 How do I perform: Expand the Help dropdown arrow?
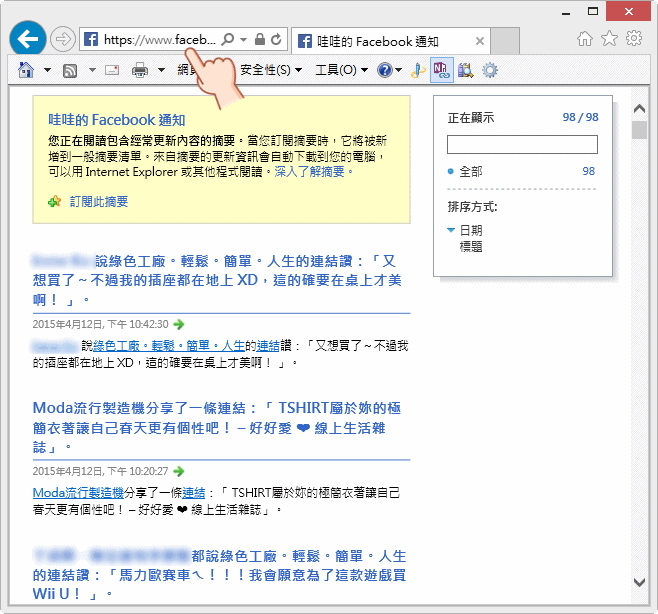[398, 70]
